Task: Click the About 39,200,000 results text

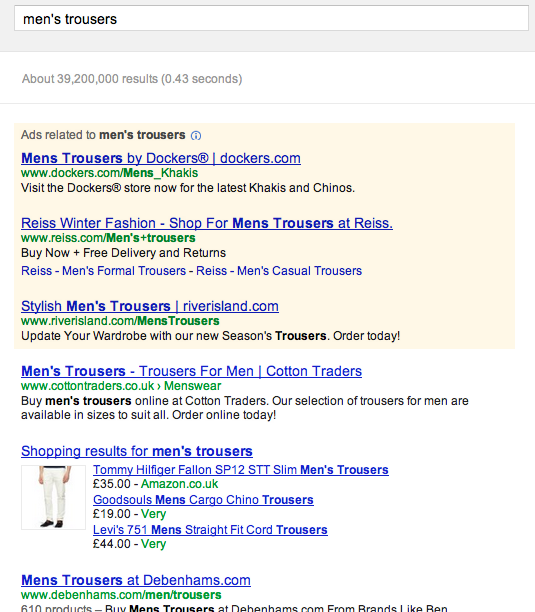Action: pos(132,79)
